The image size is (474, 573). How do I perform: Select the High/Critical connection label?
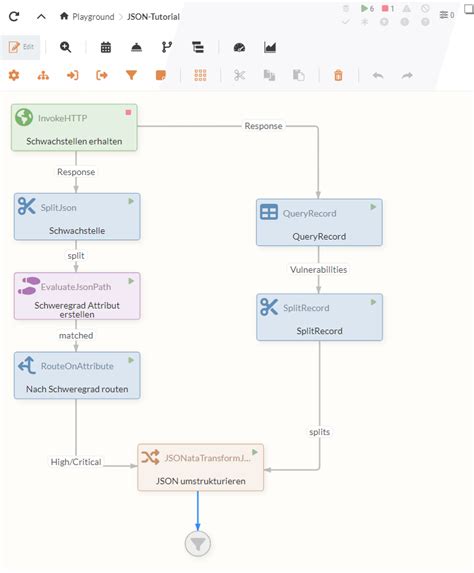tap(76, 462)
